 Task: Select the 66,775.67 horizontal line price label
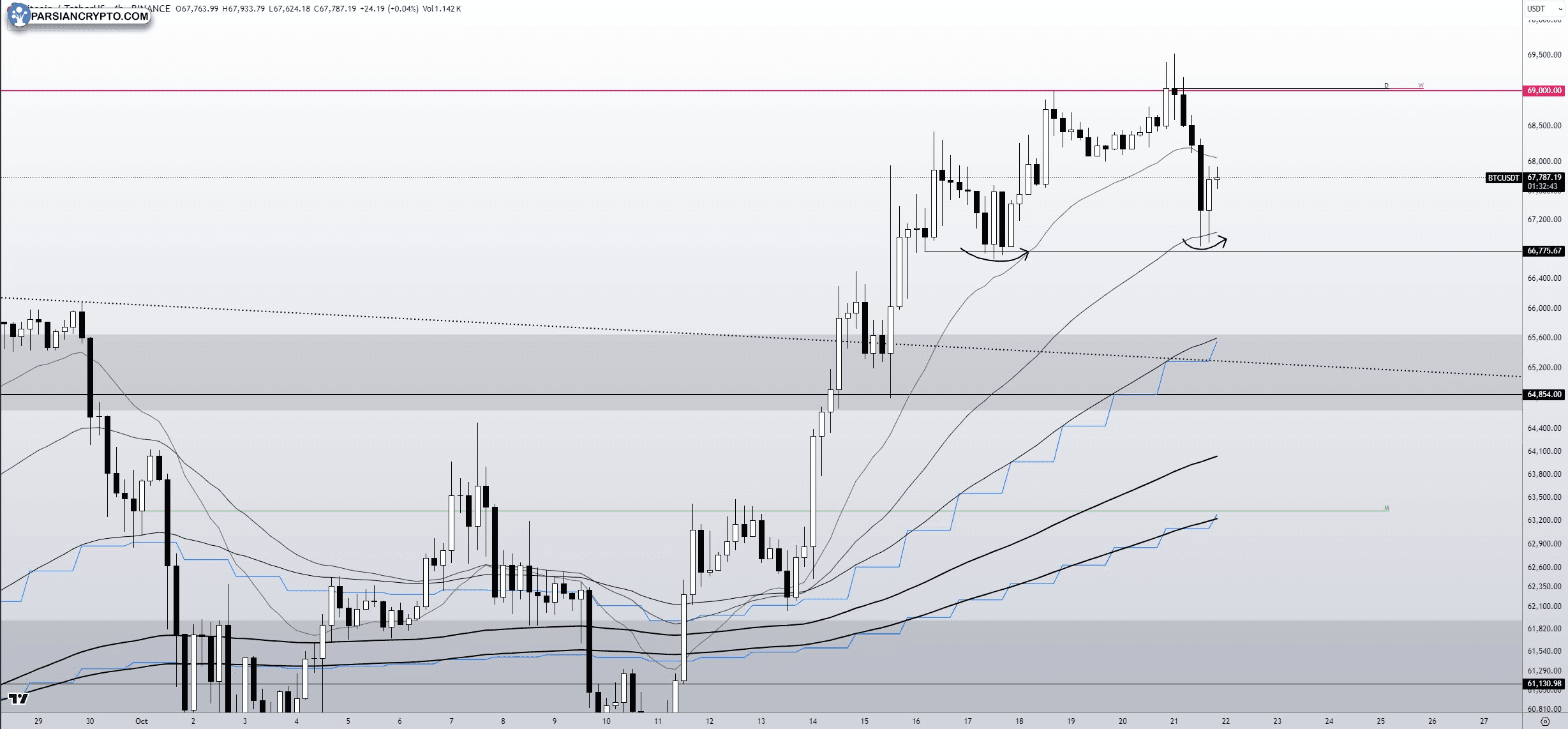(x=1544, y=251)
